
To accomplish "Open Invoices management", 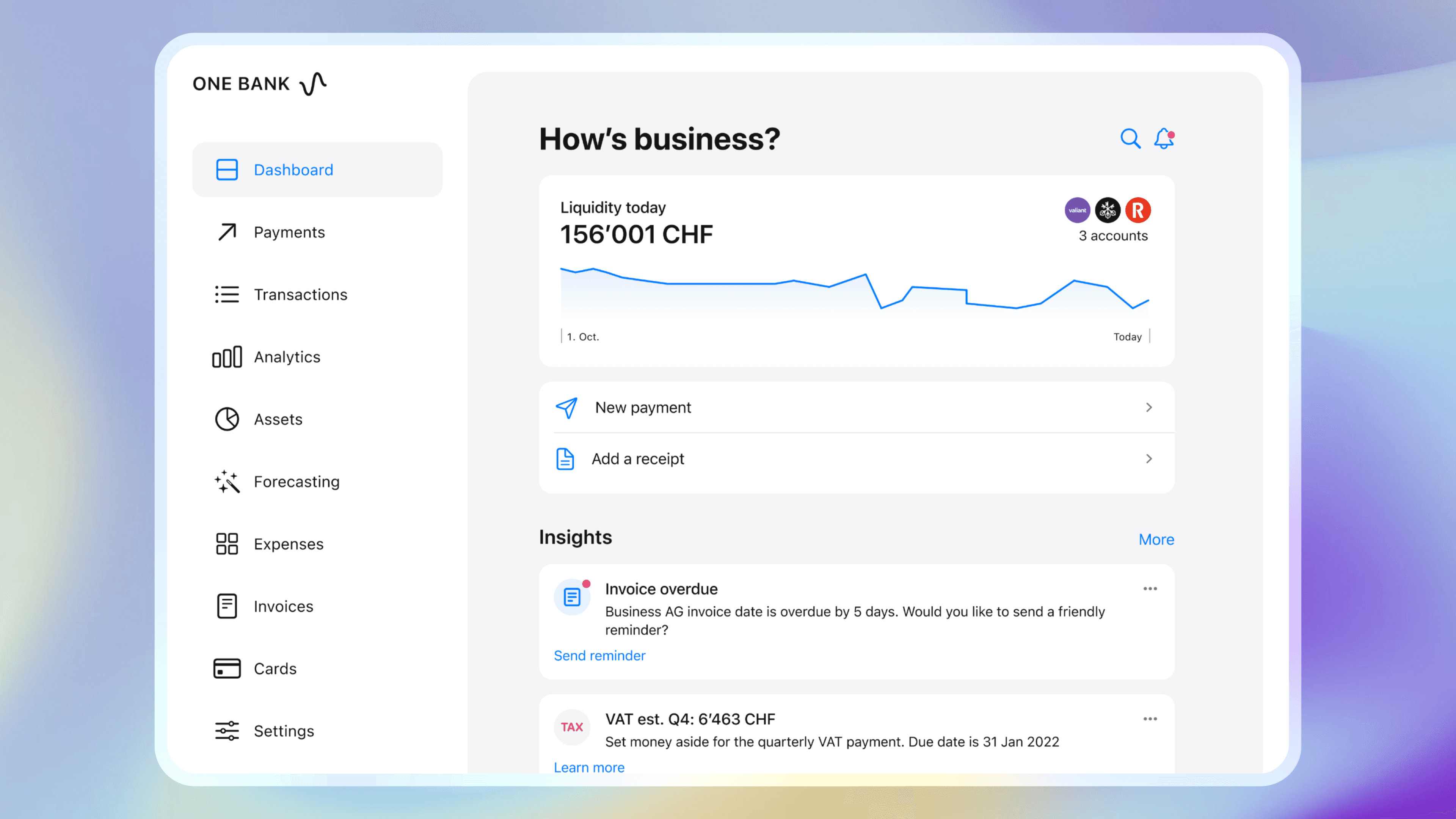I will click(283, 605).
